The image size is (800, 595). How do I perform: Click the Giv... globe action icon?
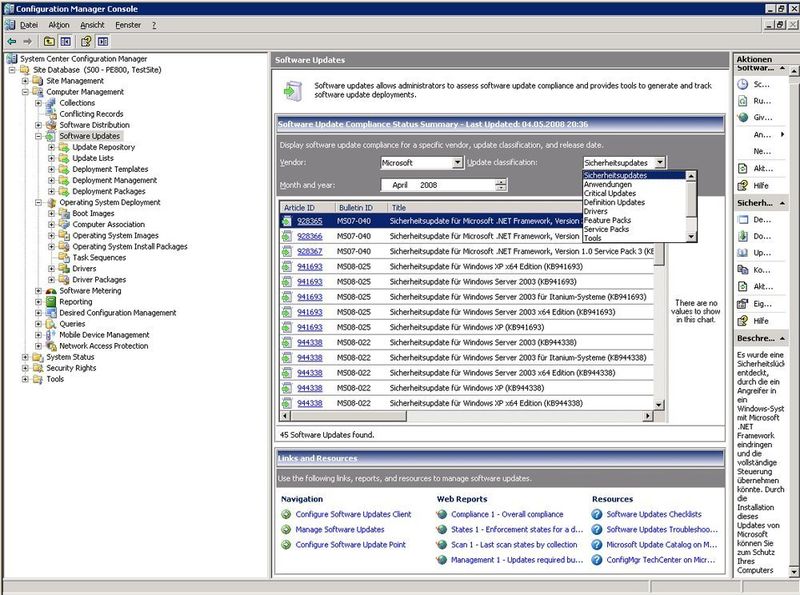coord(743,117)
